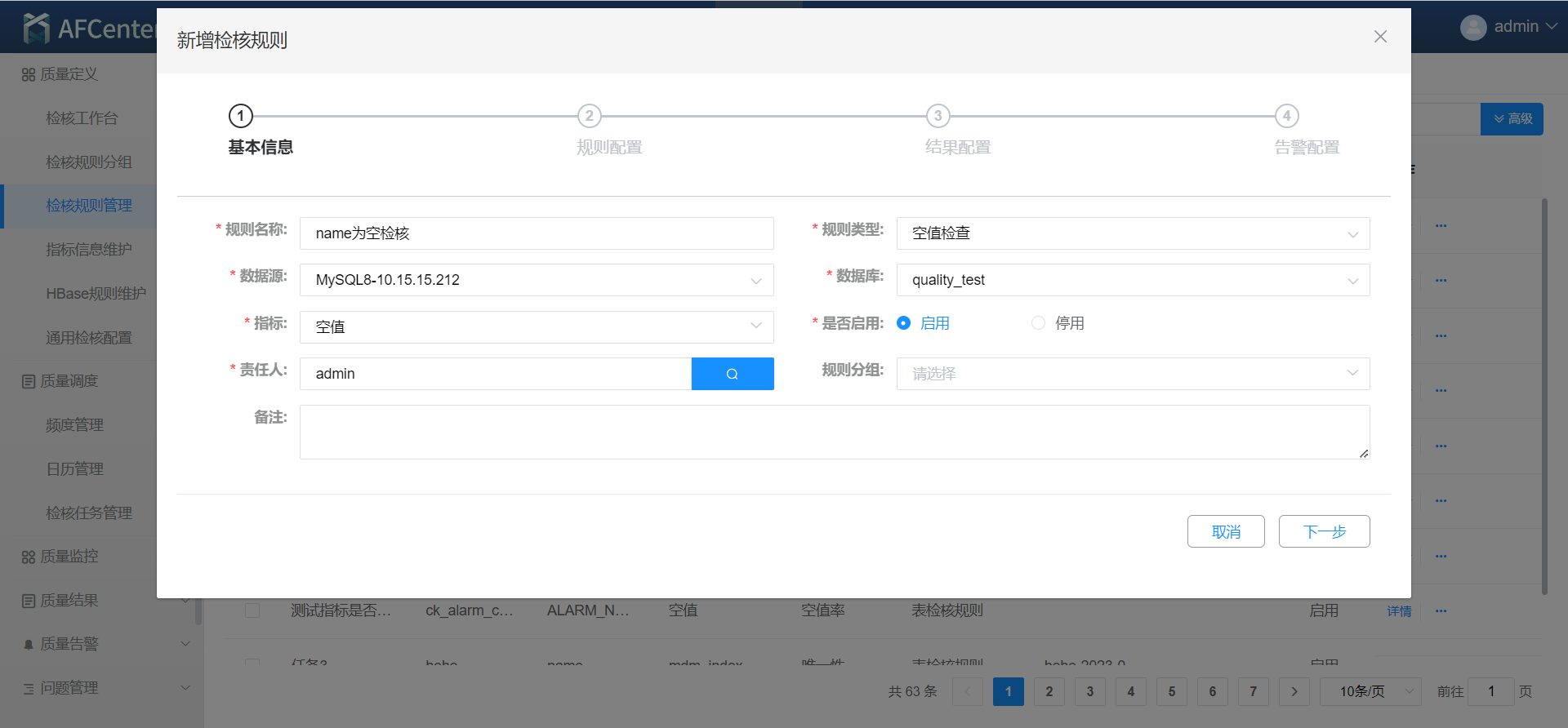Open 检核规则分组 in the sidebar
Viewport: 1568px width, 728px height.
point(89,162)
